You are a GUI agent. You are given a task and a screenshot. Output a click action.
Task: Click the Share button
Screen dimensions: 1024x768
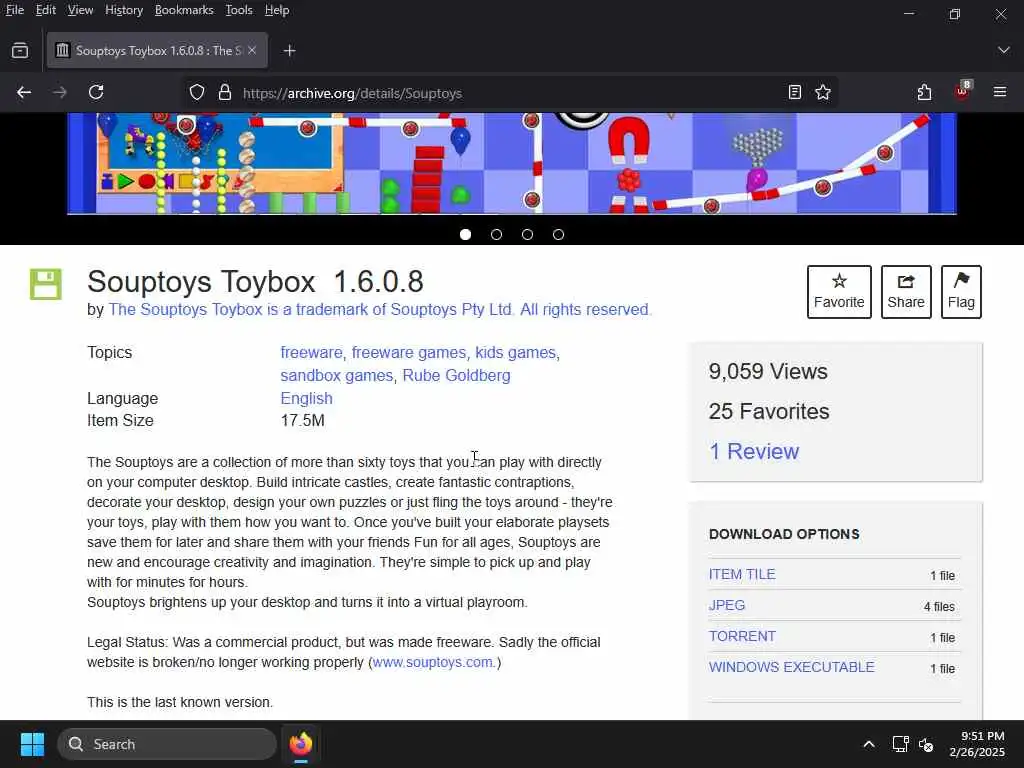pyautogui.click(x=906, y=292)
